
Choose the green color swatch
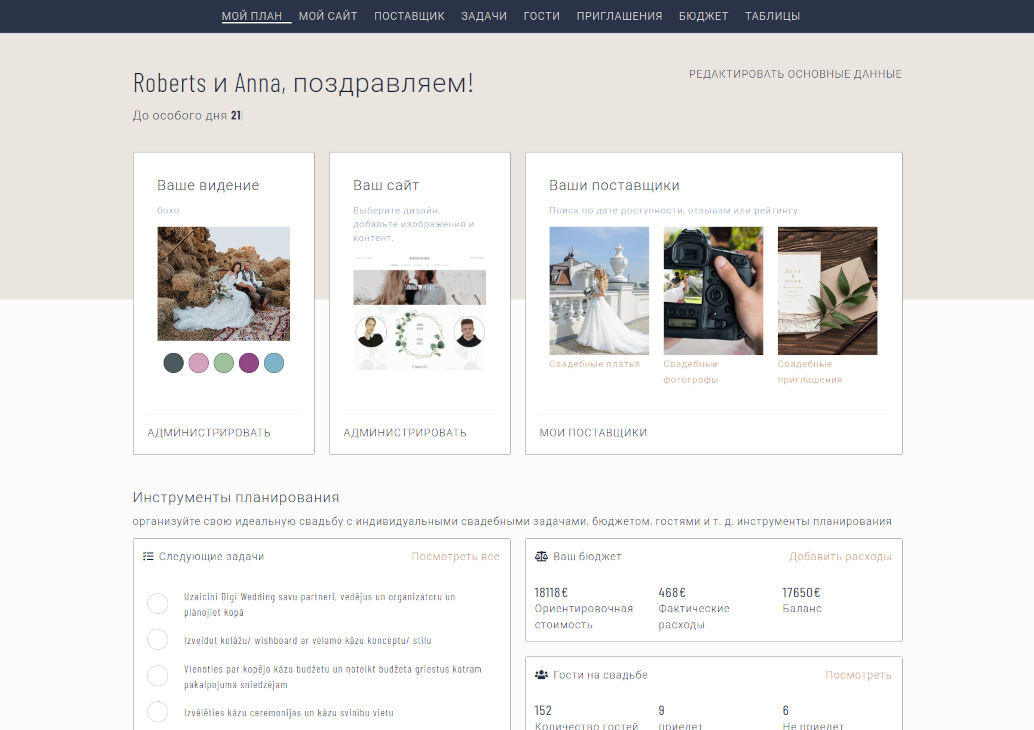tap(224, 363)
